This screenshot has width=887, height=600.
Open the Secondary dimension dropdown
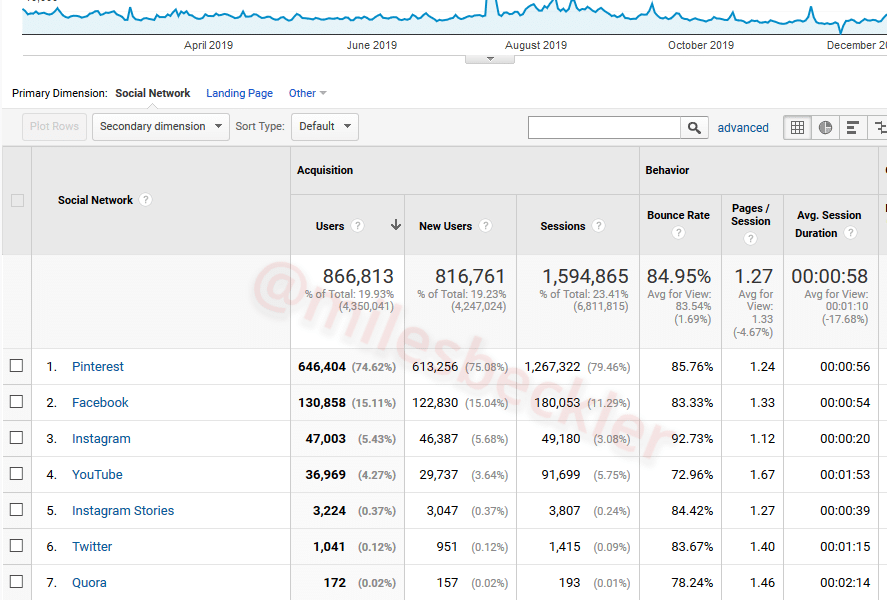pos(161,127)
